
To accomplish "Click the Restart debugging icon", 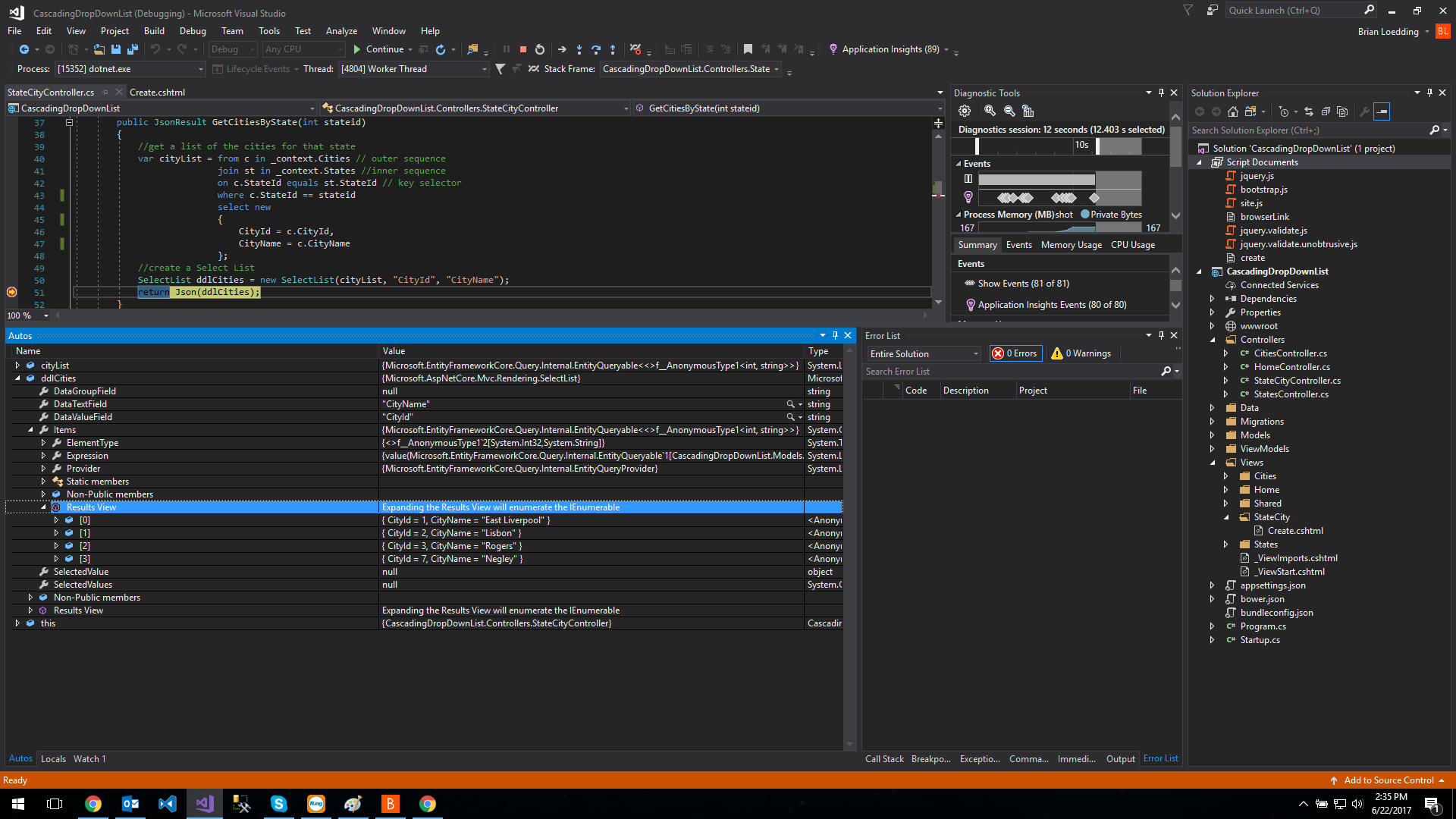I will [540, 49].
